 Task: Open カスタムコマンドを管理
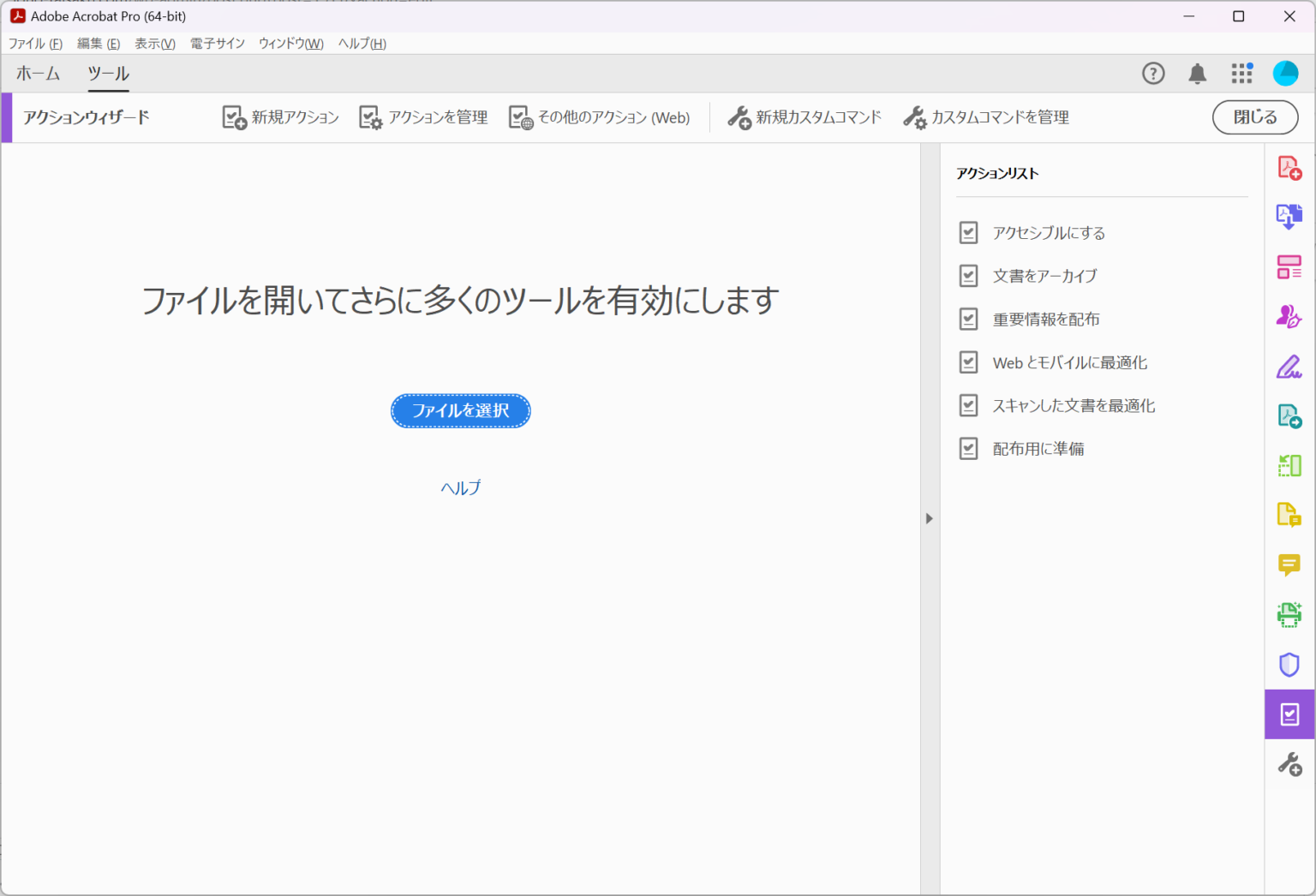point(984,117)
